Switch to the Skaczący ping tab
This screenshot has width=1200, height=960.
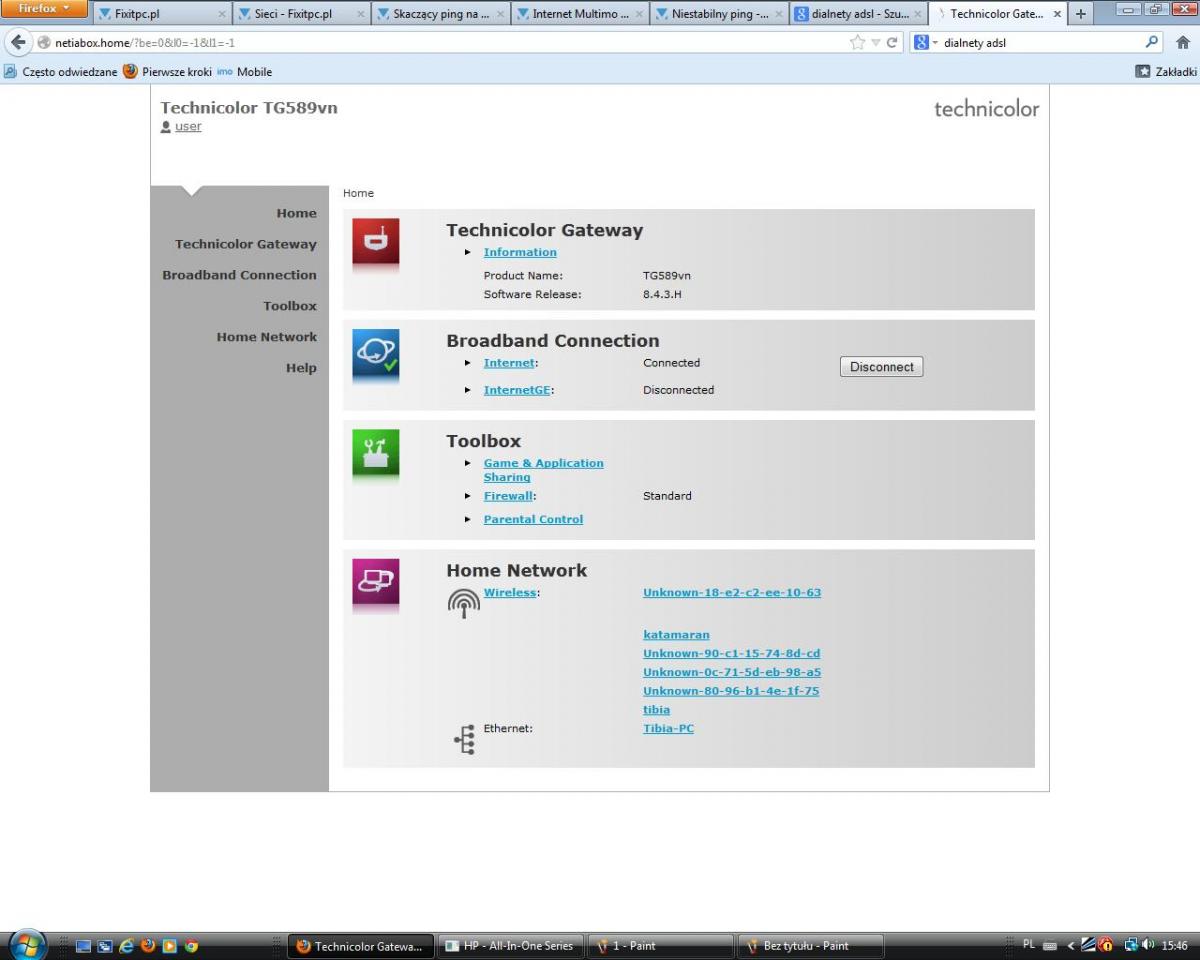(x=440, y=14)
